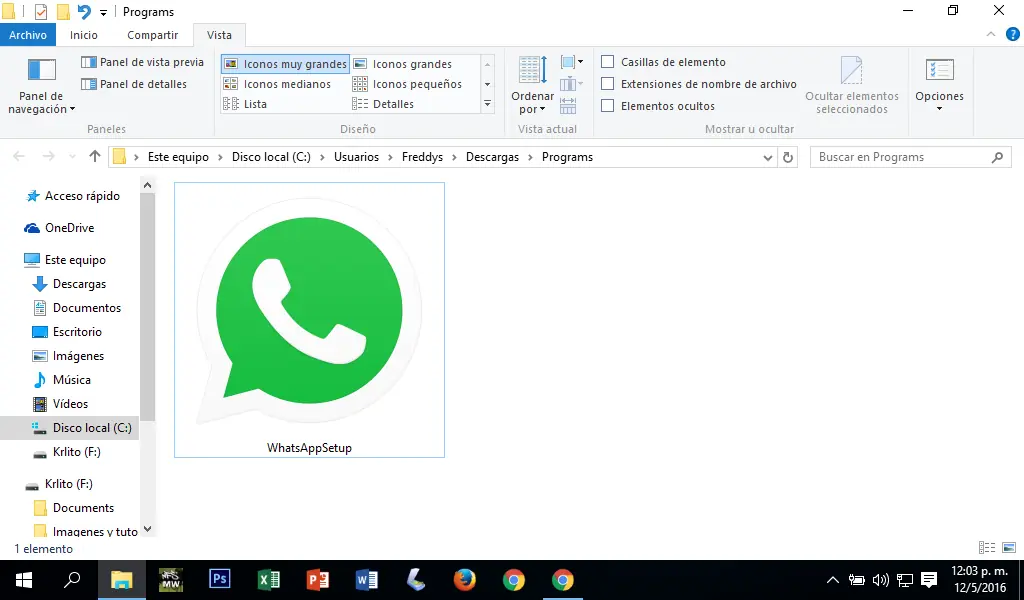The height and width of the screenshot is (600, 1024).
Task: Toggle Panel de vista previa
Action: click(142, 62)
